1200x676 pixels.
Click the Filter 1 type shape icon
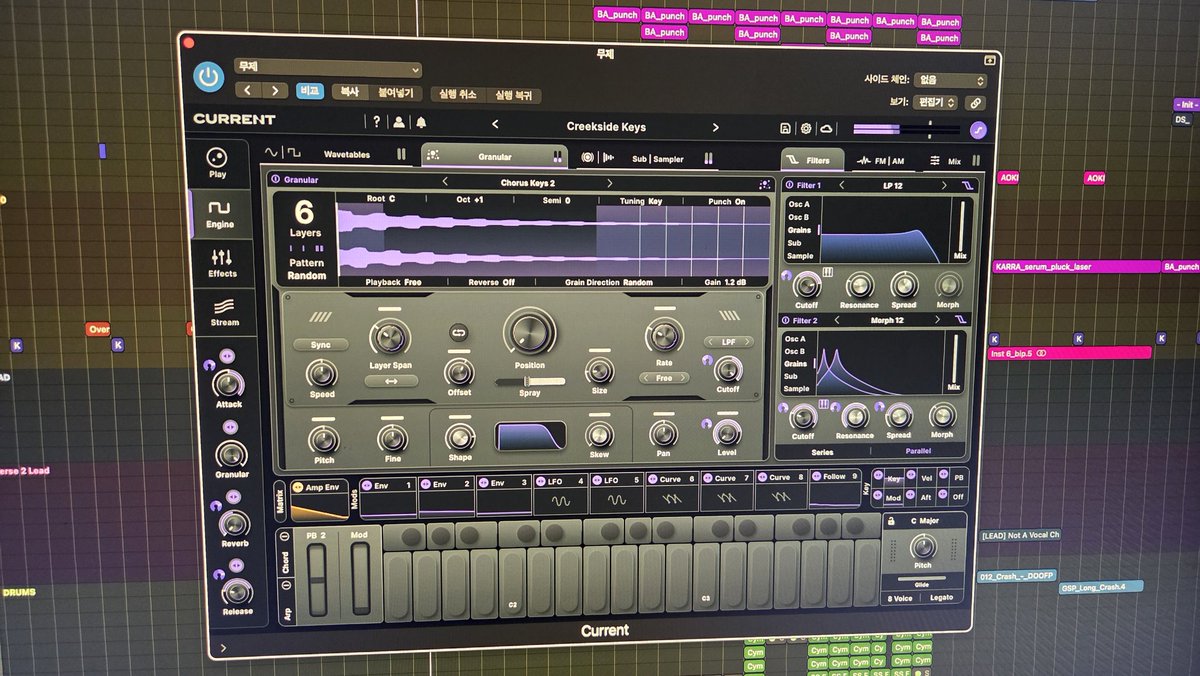pyautogui.click(x=967, y=186)
